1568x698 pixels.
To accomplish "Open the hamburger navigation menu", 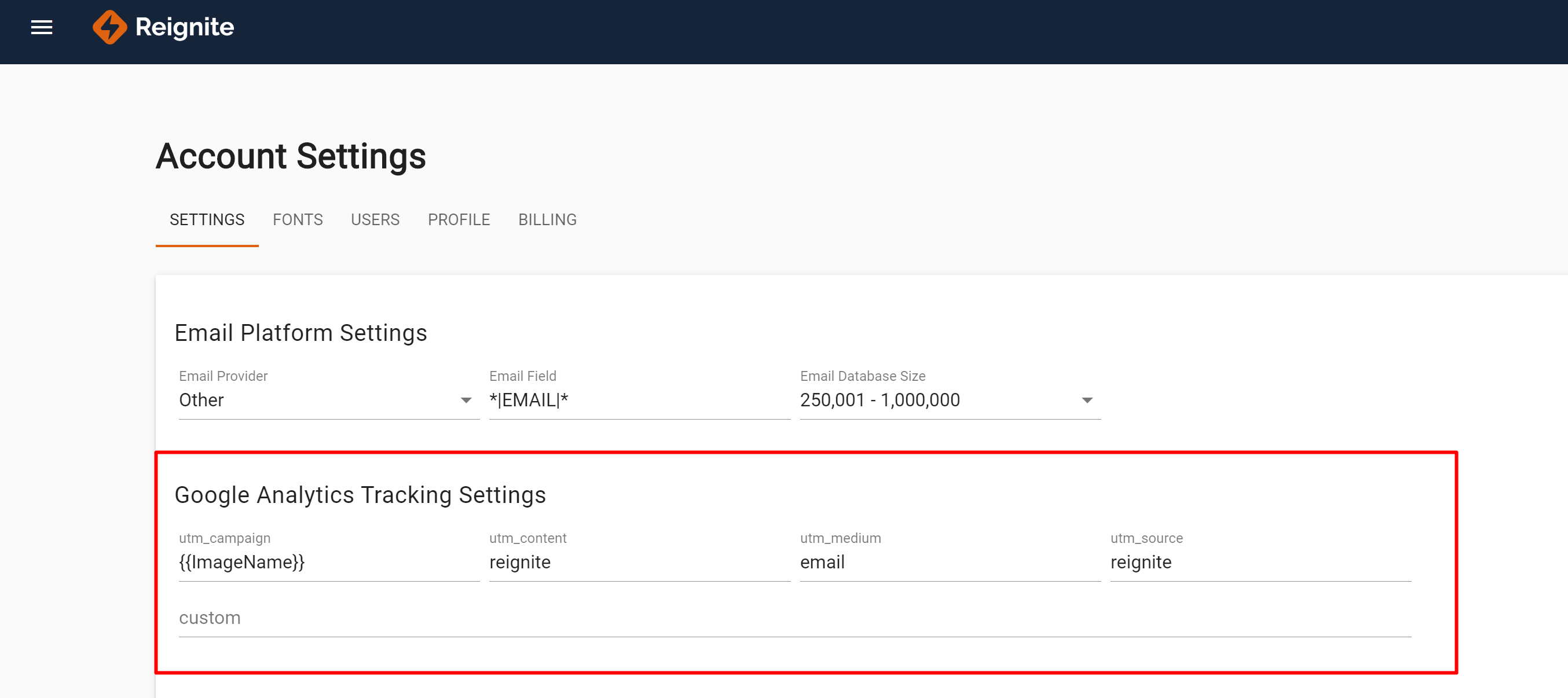I will click(41, 27).
